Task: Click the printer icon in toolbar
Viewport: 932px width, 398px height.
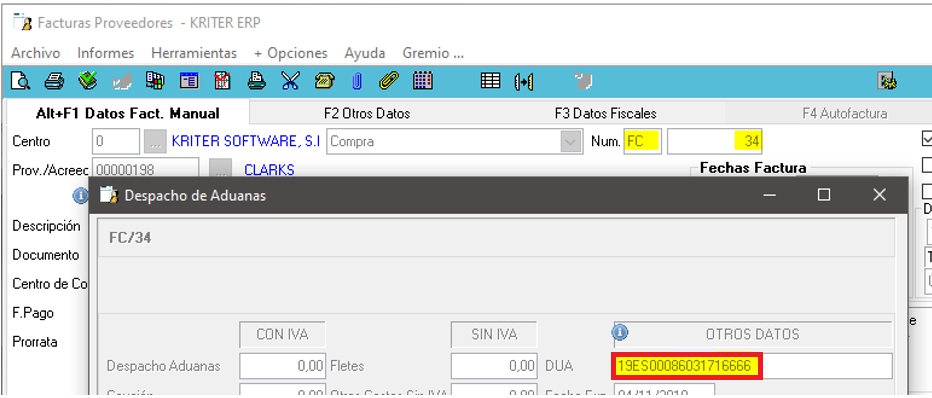Action: [x=54, y=81]
